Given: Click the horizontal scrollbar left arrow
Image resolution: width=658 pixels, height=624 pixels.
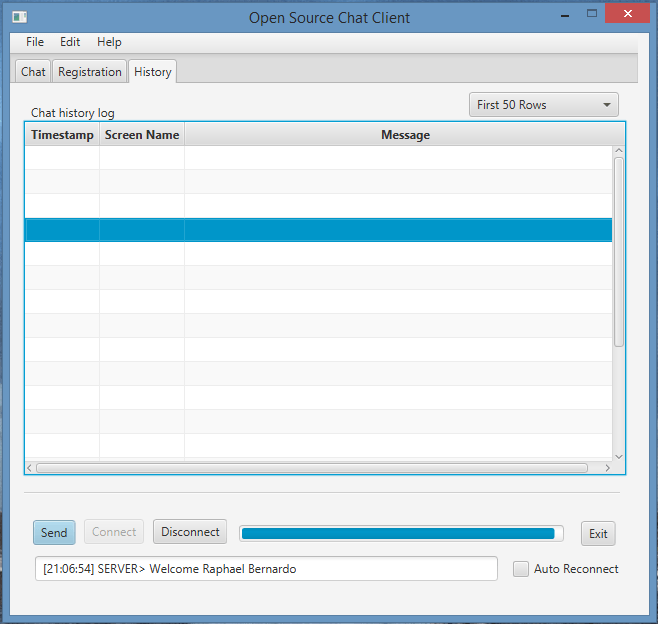Looking at the screenshot, I should point(30,467).
